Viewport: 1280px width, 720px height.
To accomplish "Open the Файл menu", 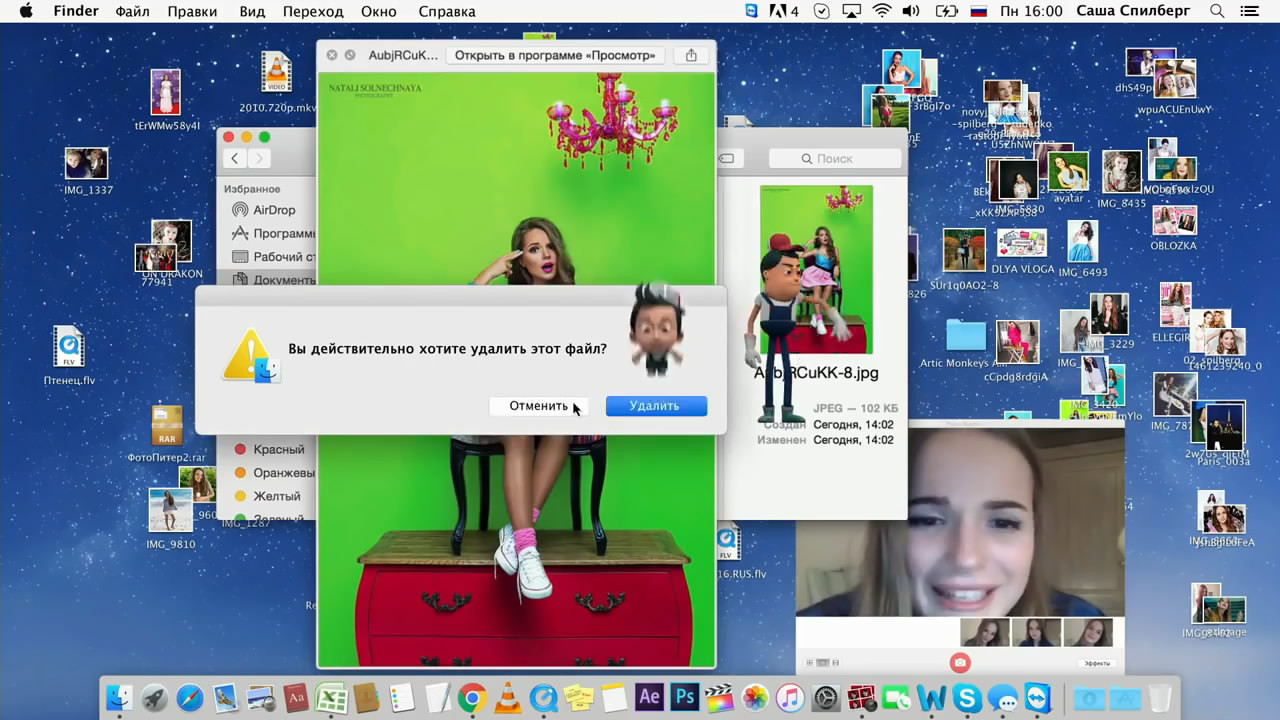I will [x=132, y=11].
